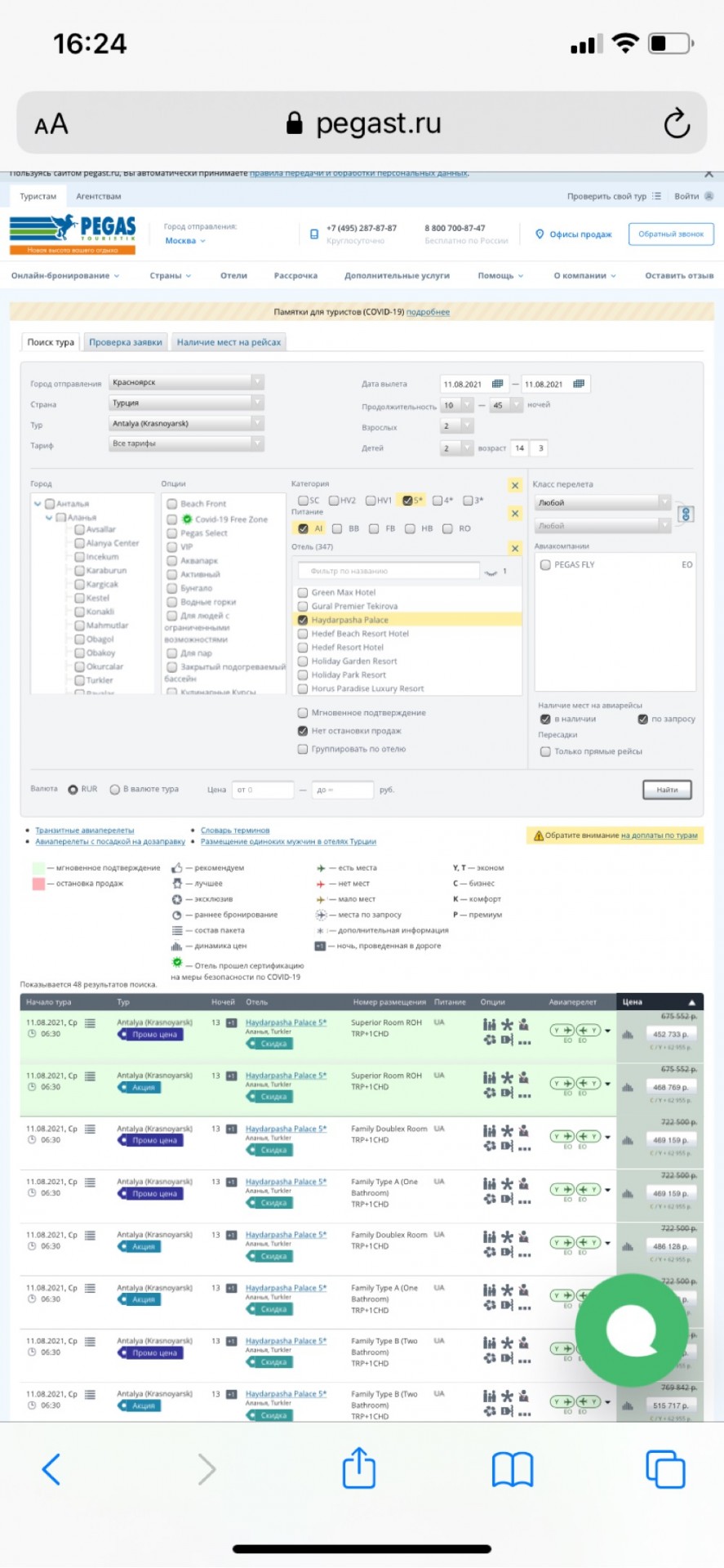Image resolution: width=724 pixels, height=1568 pixels.
Task: Open Тур Antalya (Krasnoyarsk) dropdown
Action: (x=186, y=423)
